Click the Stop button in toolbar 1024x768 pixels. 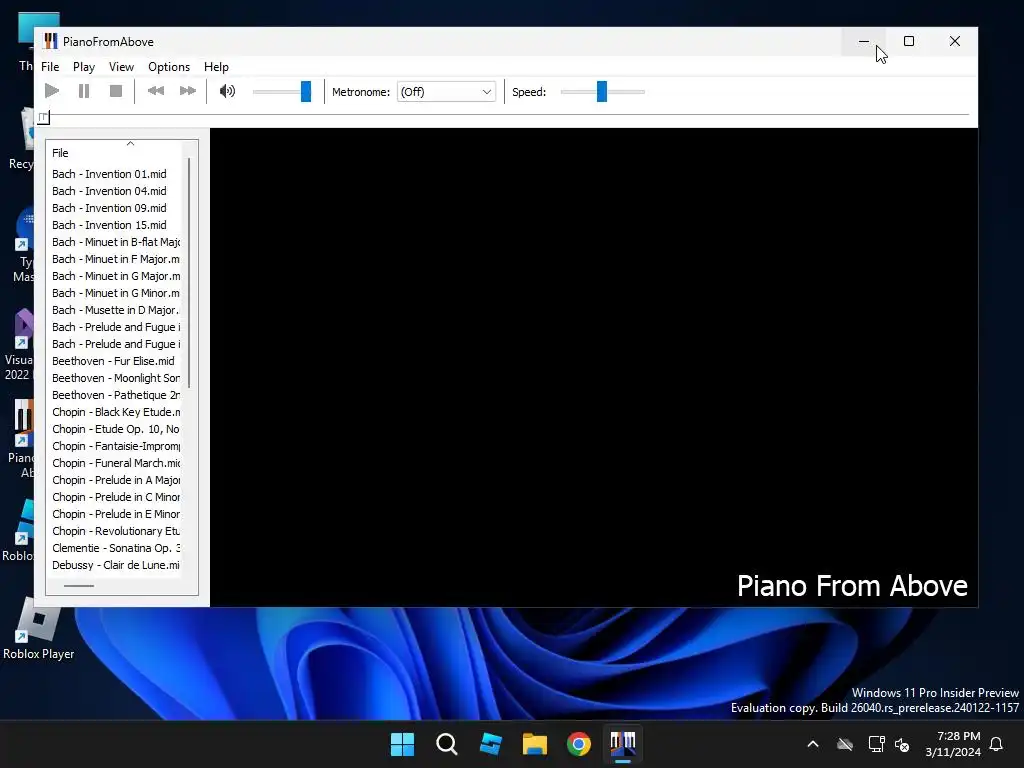(116, 91)
